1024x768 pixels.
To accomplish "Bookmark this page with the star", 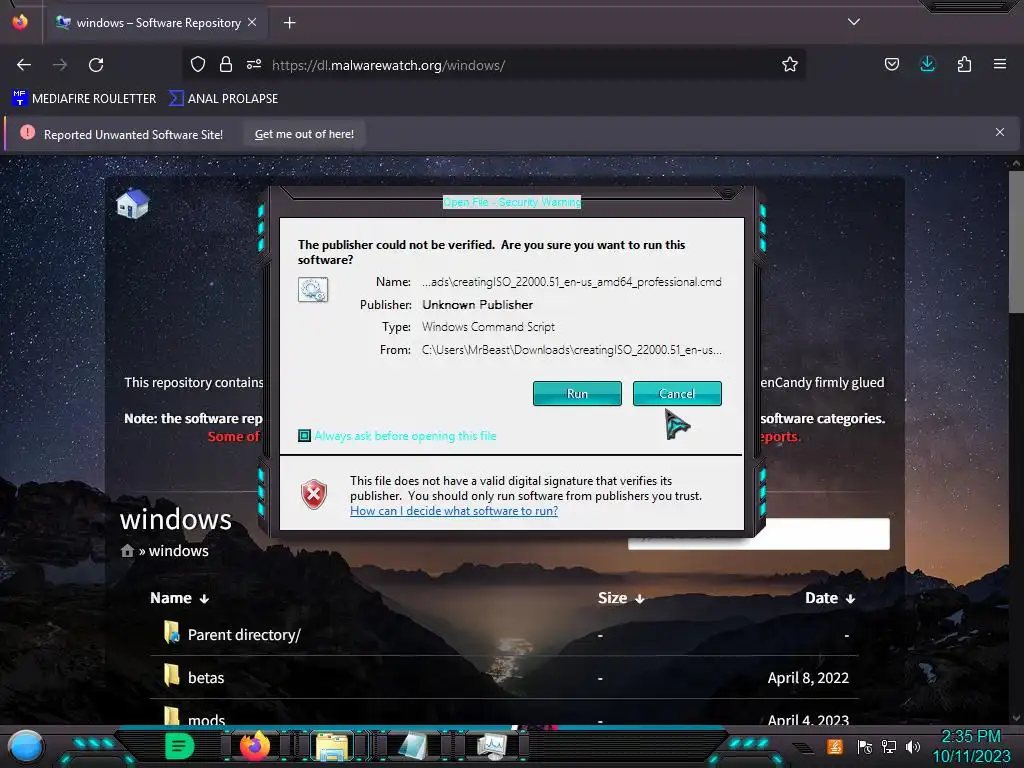I will coord(790,64).
